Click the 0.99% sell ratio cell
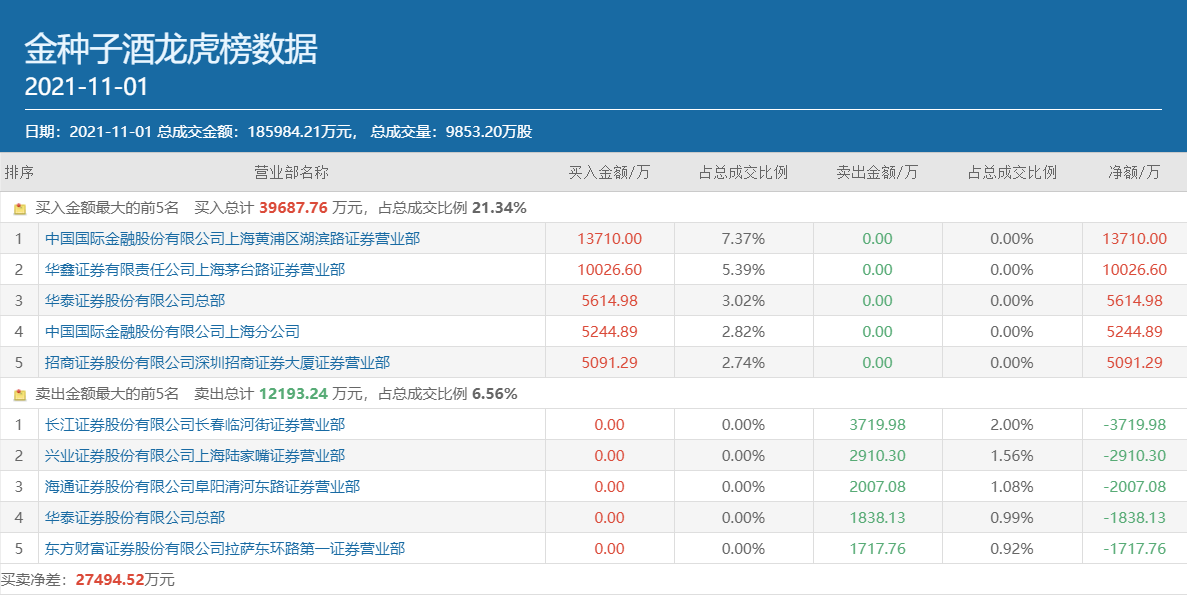 tap(1012, 518)
